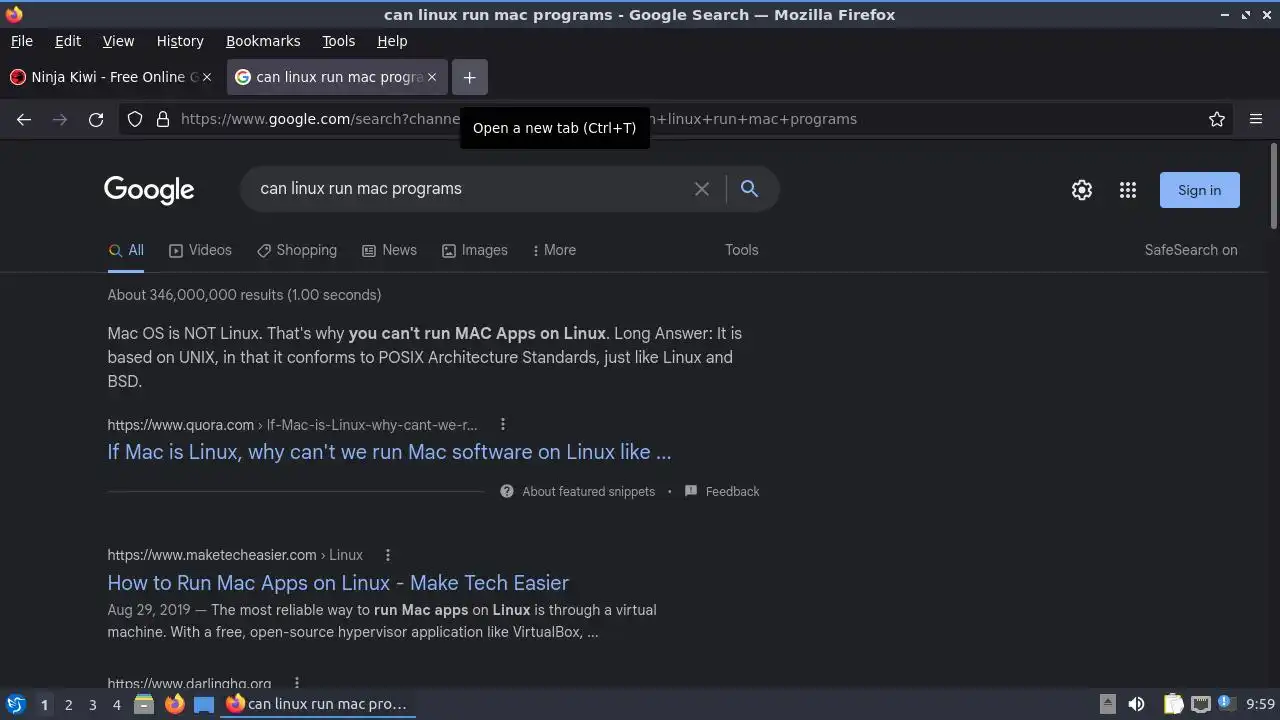Go back to the previous page
The image size is (1280, 720).
click(x=24, y=119)
